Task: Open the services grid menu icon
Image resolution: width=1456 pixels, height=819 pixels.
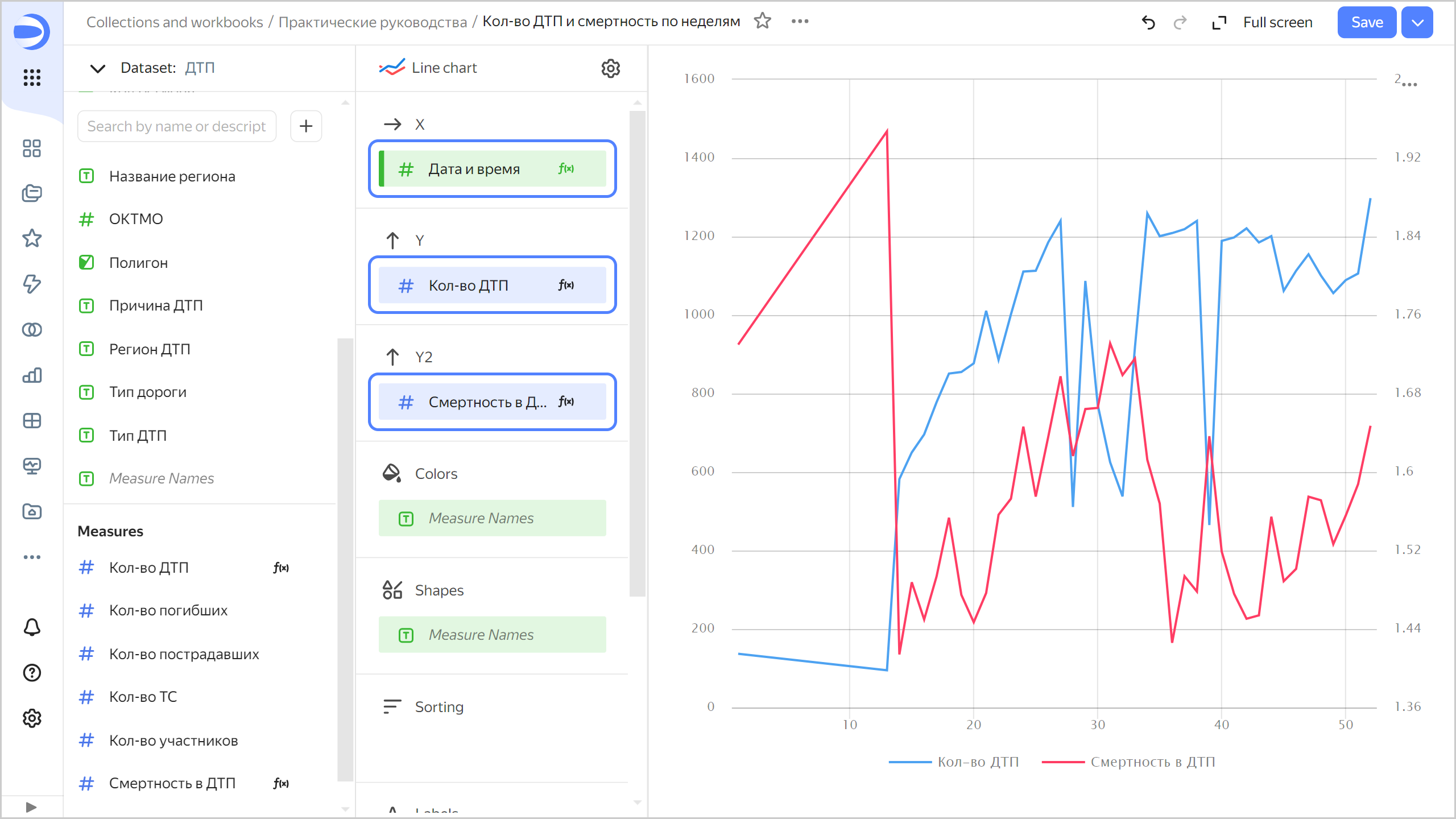Action: click(32, 77)
